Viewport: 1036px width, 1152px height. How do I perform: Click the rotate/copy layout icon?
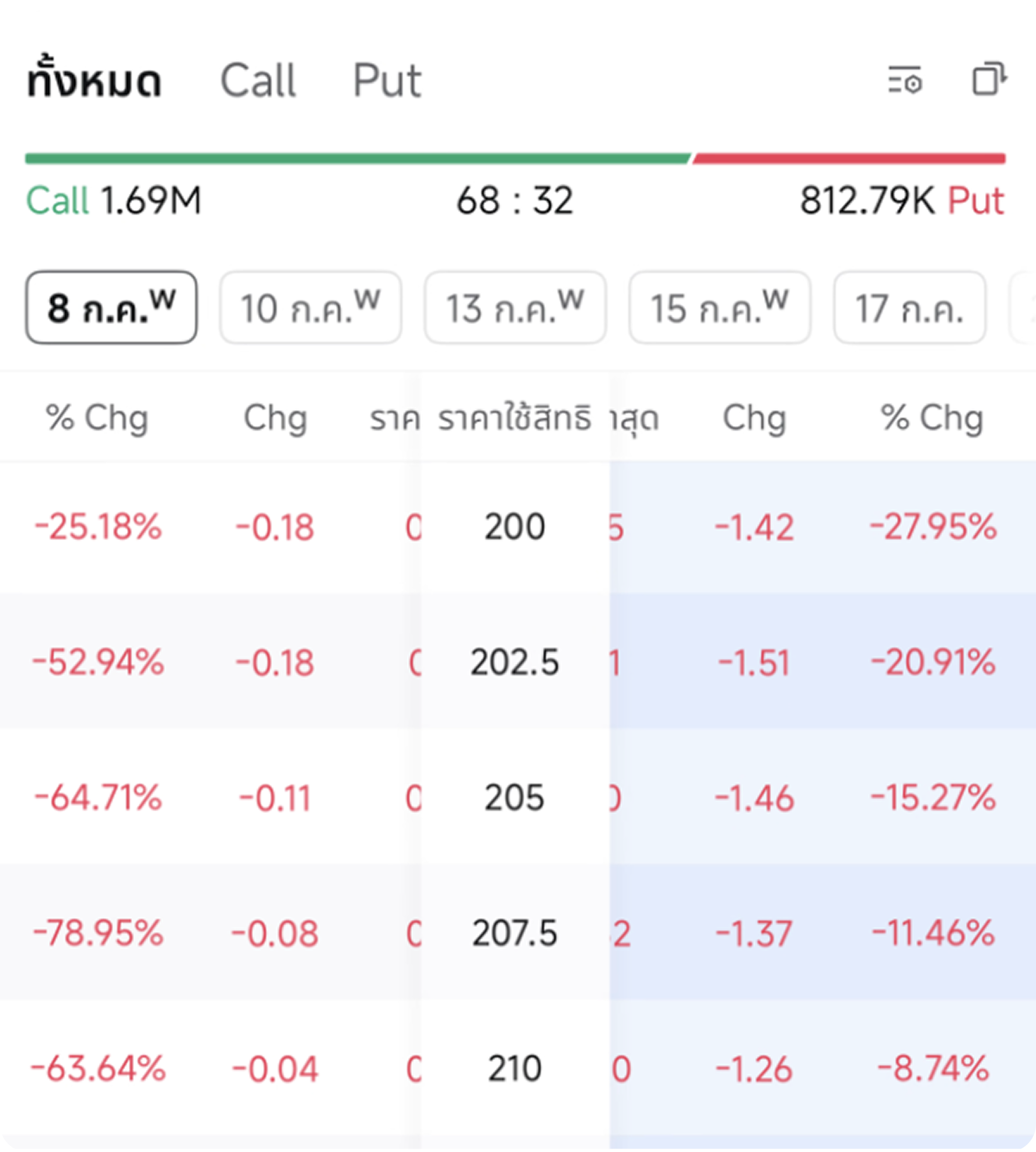[989, 79]
